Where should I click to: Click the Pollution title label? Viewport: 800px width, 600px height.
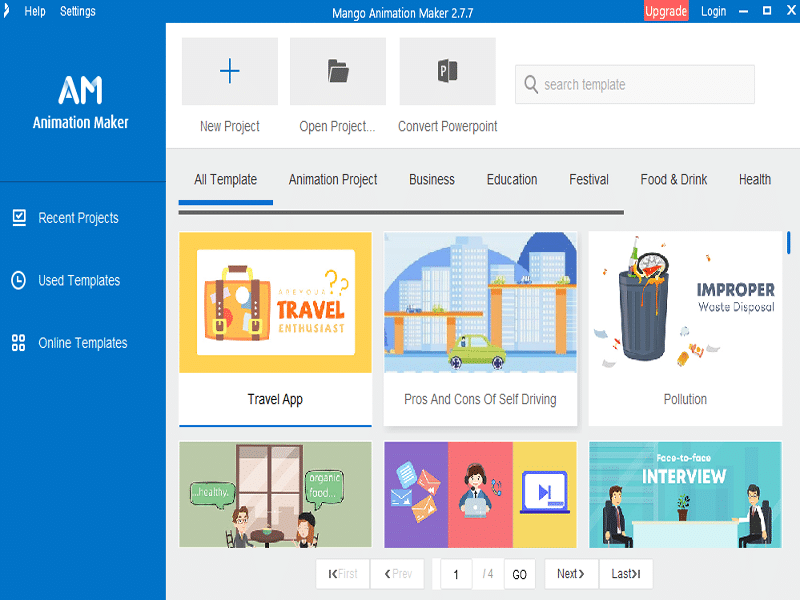pos(685,399)
